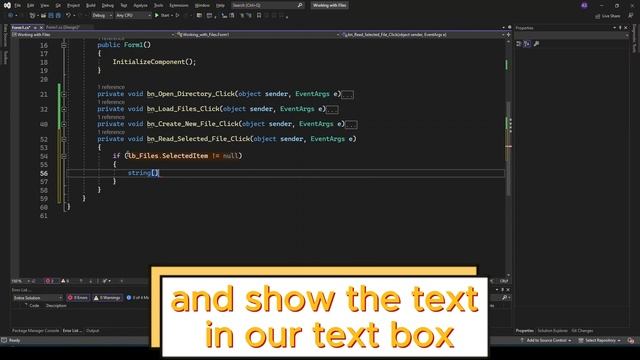Click the Save file toolbar icon
This screenshot has height=360, width=640.
51,16
